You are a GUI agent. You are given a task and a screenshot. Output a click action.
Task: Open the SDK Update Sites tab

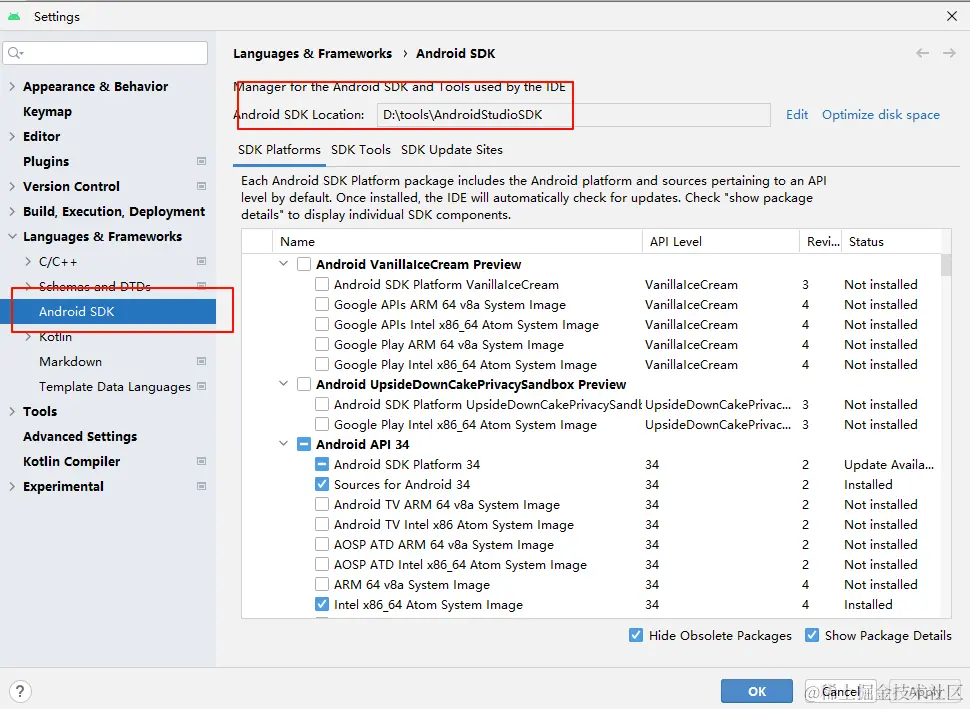click(452, 150)
